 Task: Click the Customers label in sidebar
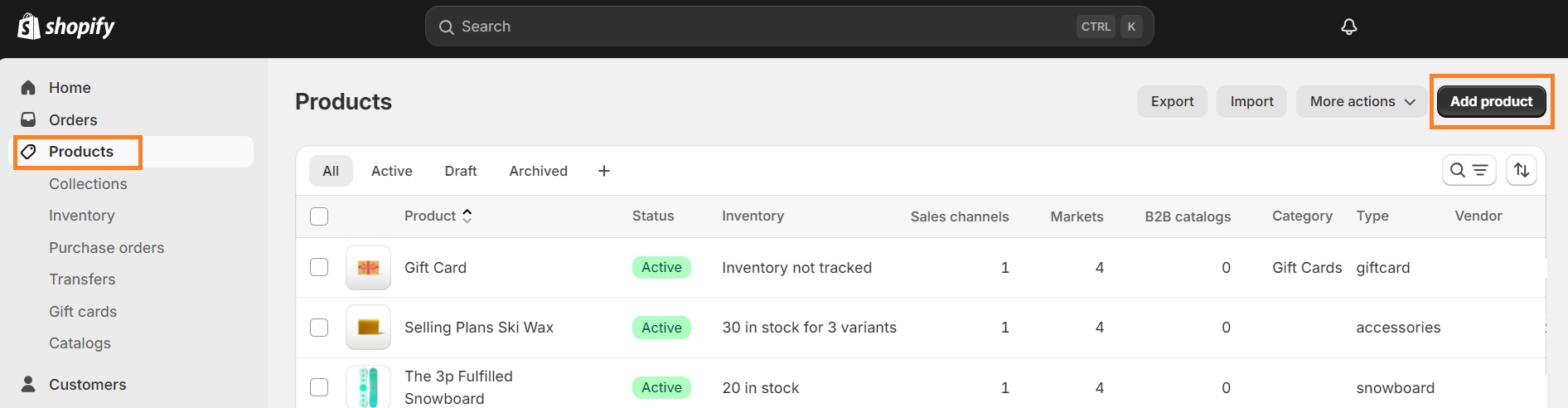(88, 384)
